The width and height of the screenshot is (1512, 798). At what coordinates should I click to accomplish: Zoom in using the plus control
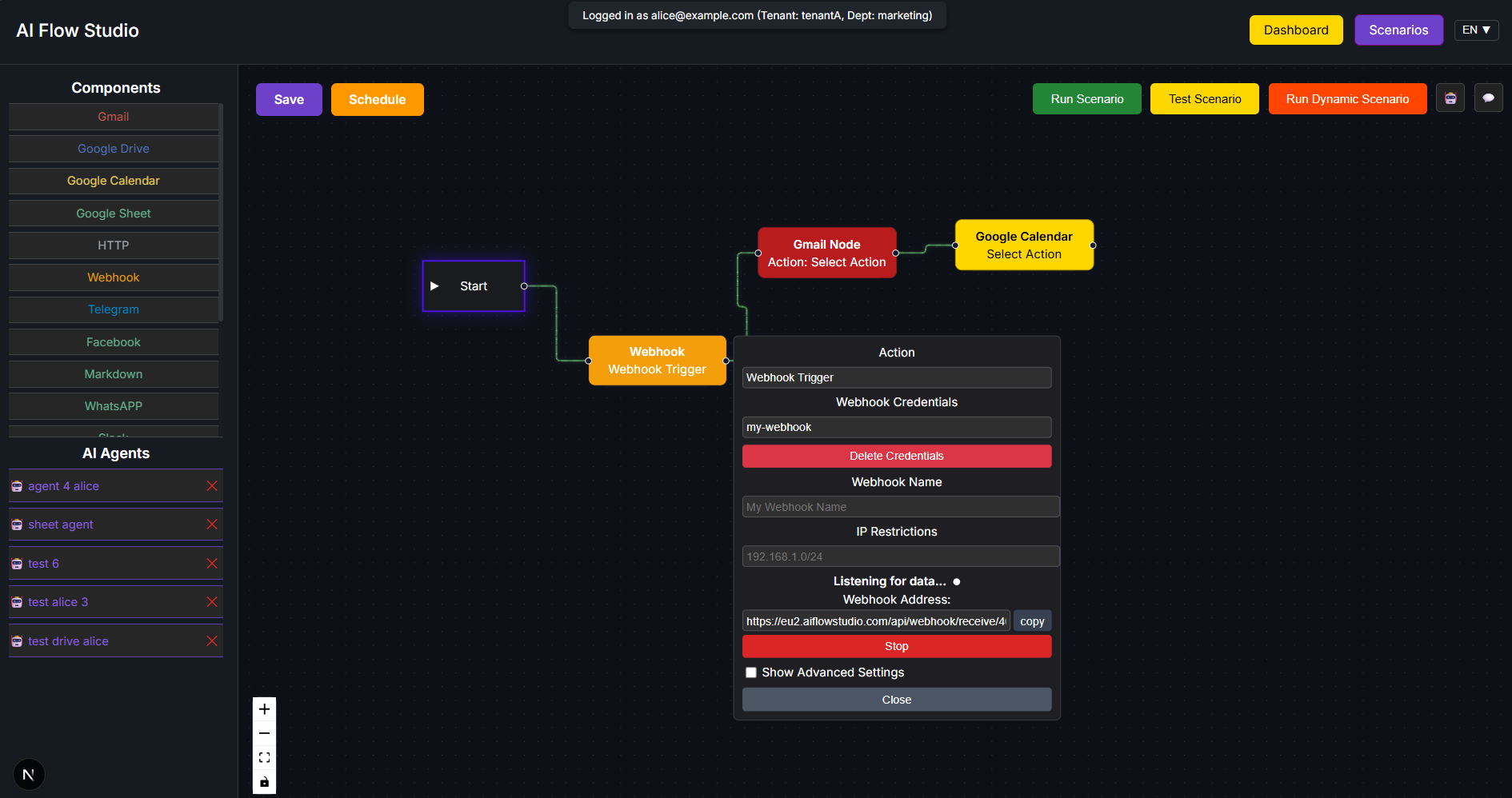pyautogui.click(x=264, y=708)
